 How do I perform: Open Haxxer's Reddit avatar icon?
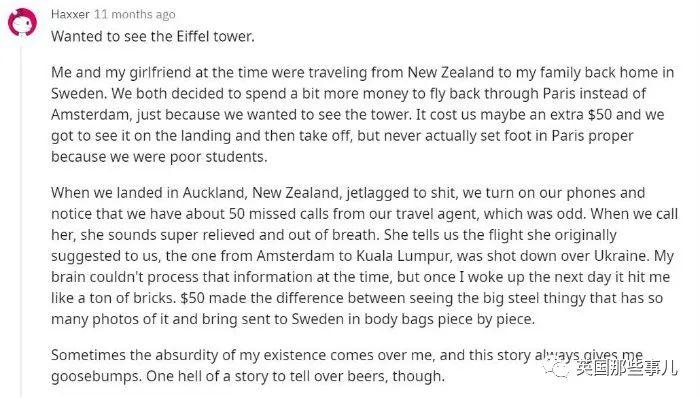coord(22,23)
